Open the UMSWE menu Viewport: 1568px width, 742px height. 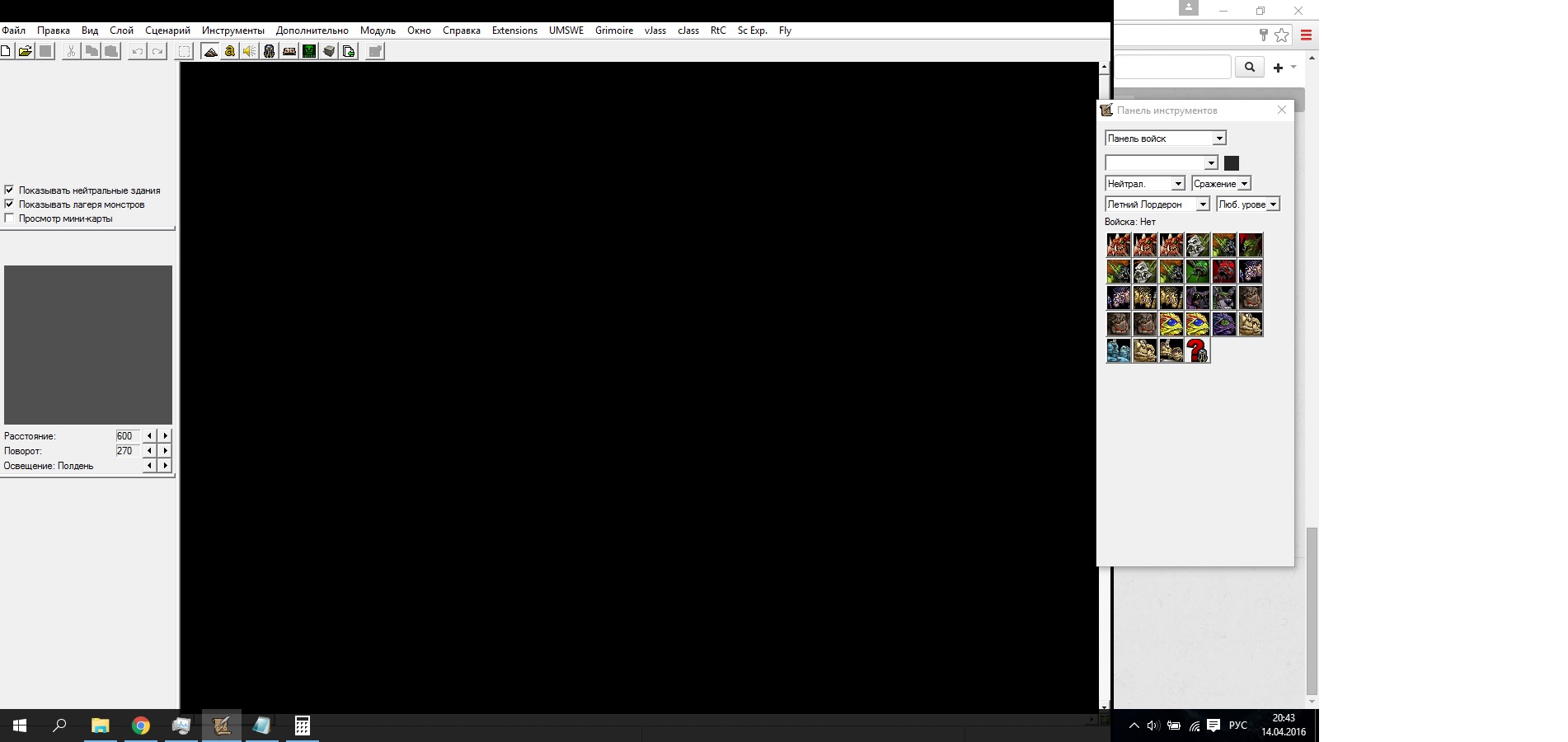tap(566, 31)
